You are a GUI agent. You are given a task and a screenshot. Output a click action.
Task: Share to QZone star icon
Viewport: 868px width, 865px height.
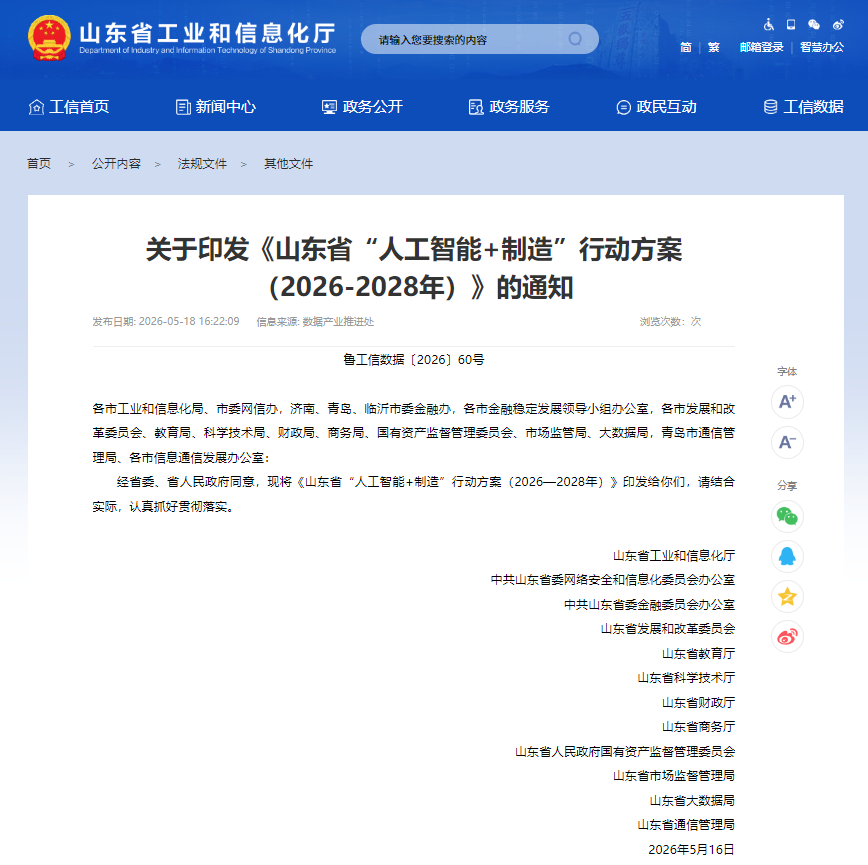[787, 597]
